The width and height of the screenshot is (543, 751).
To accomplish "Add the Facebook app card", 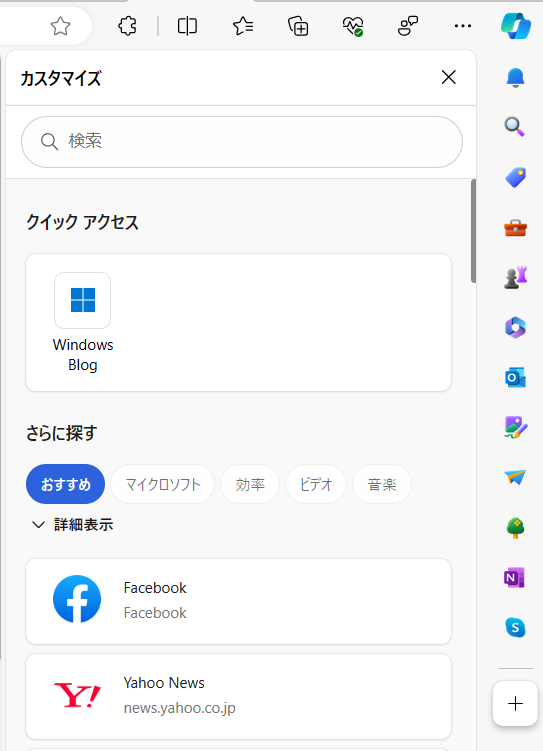I will [238, 601].
